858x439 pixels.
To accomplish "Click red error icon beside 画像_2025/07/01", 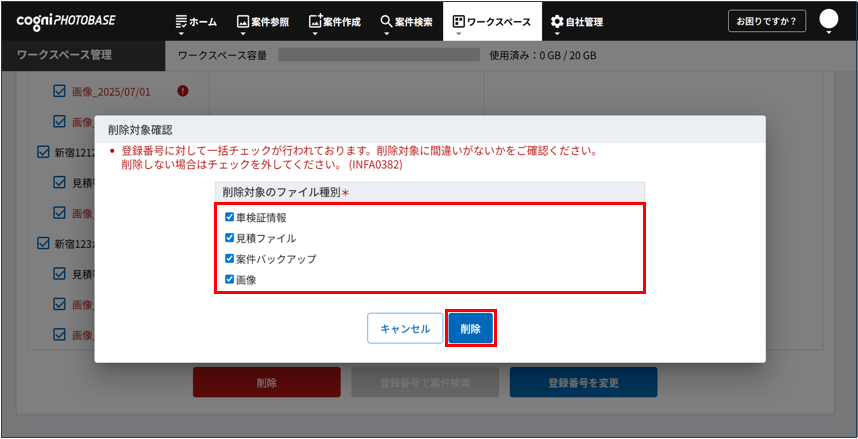I will coord(183,91).
